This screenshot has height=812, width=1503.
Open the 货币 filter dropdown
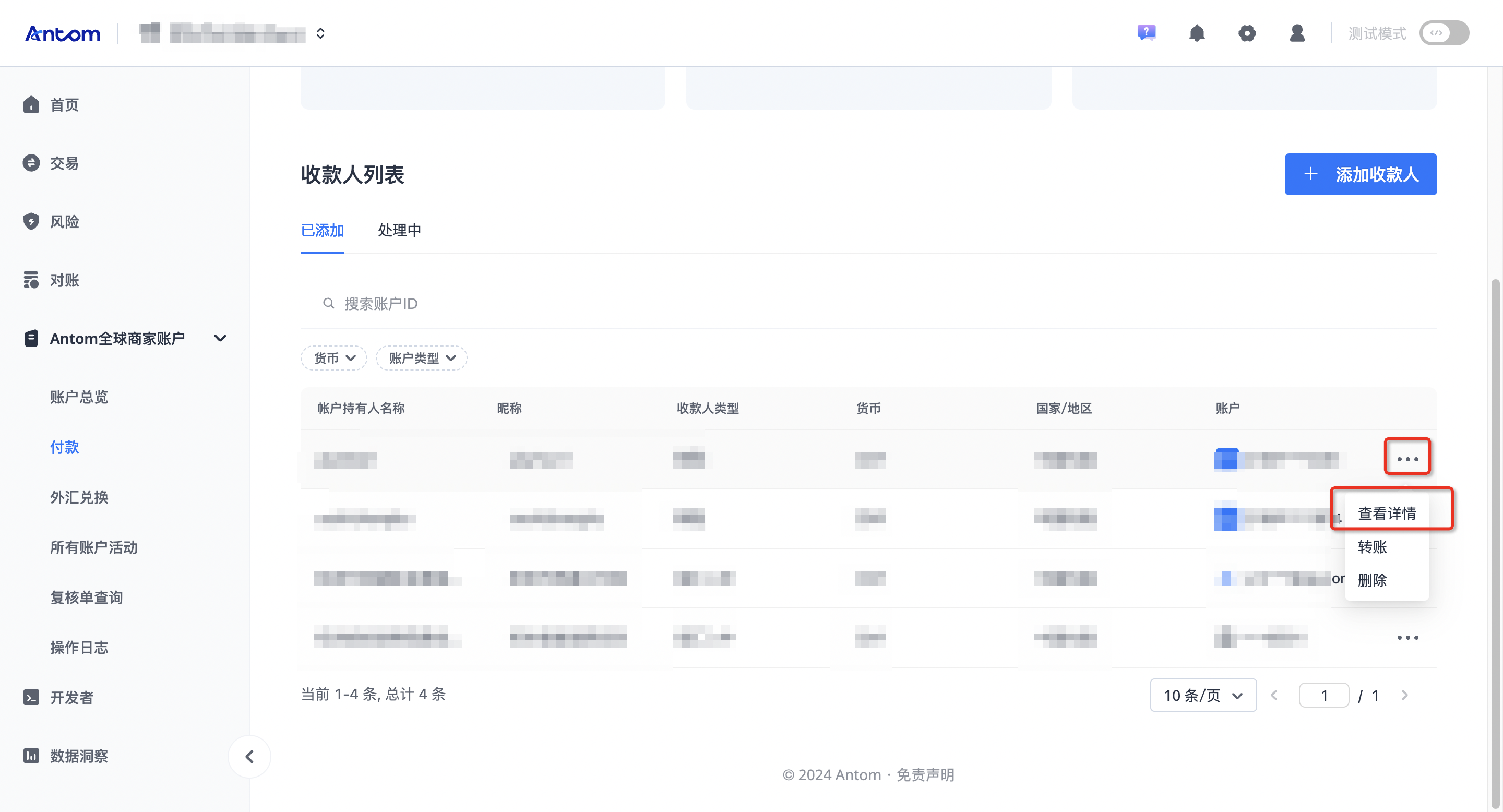coord(334,358)
